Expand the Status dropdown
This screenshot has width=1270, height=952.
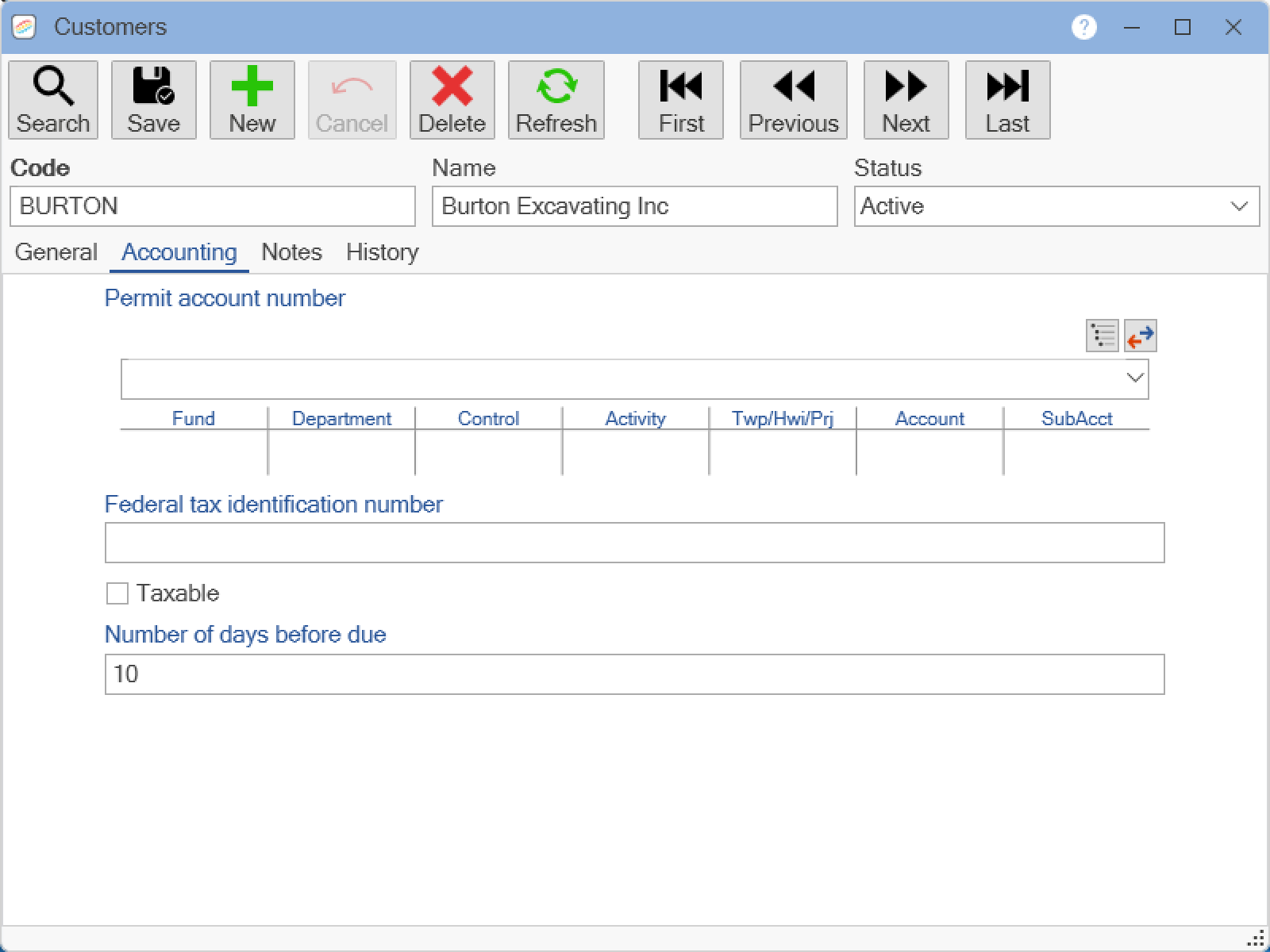pyautogui.click(x=1238, y=206)
